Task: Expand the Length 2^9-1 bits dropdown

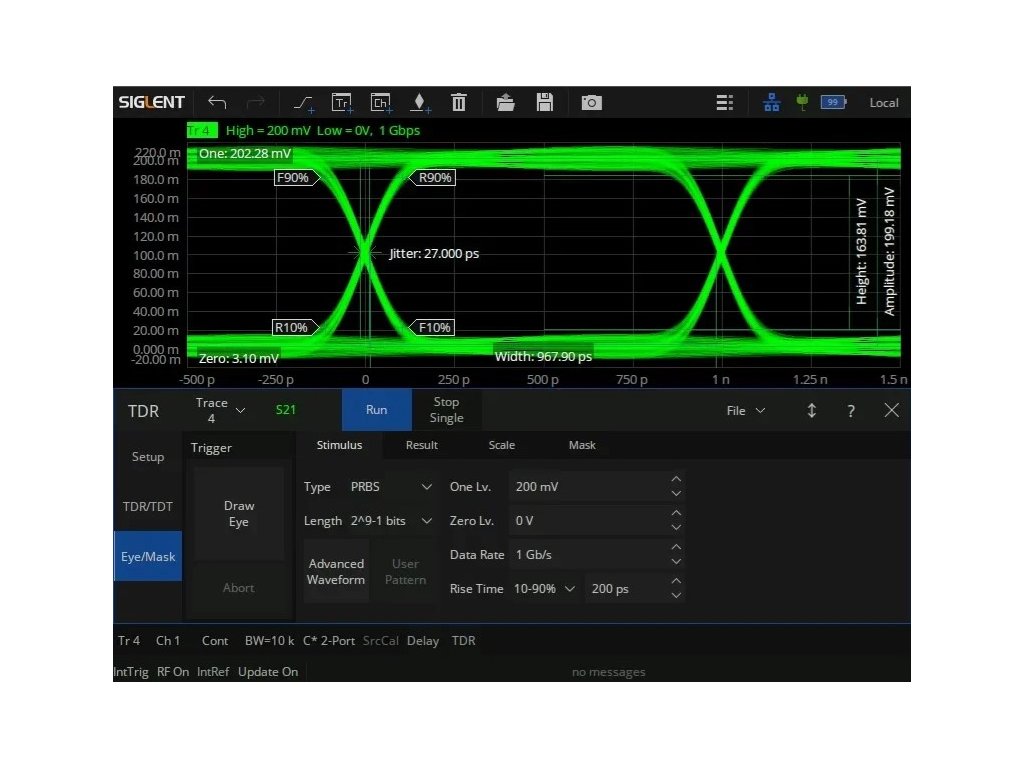Action: [x=391, y=521]
